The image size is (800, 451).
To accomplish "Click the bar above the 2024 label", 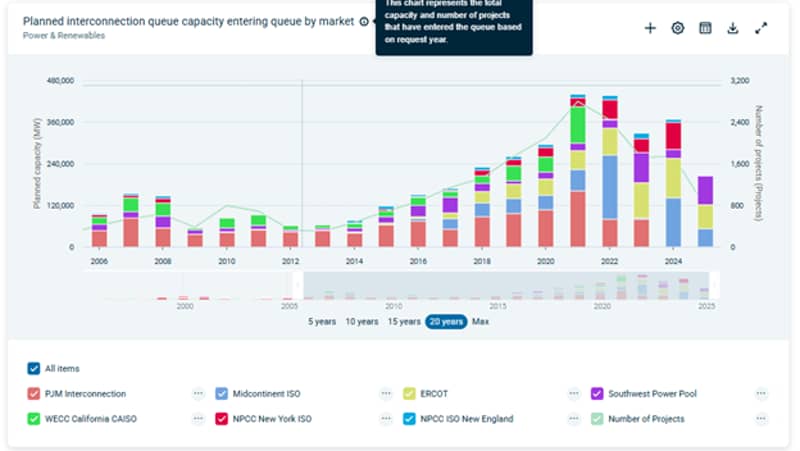I will tap(673, 184).
